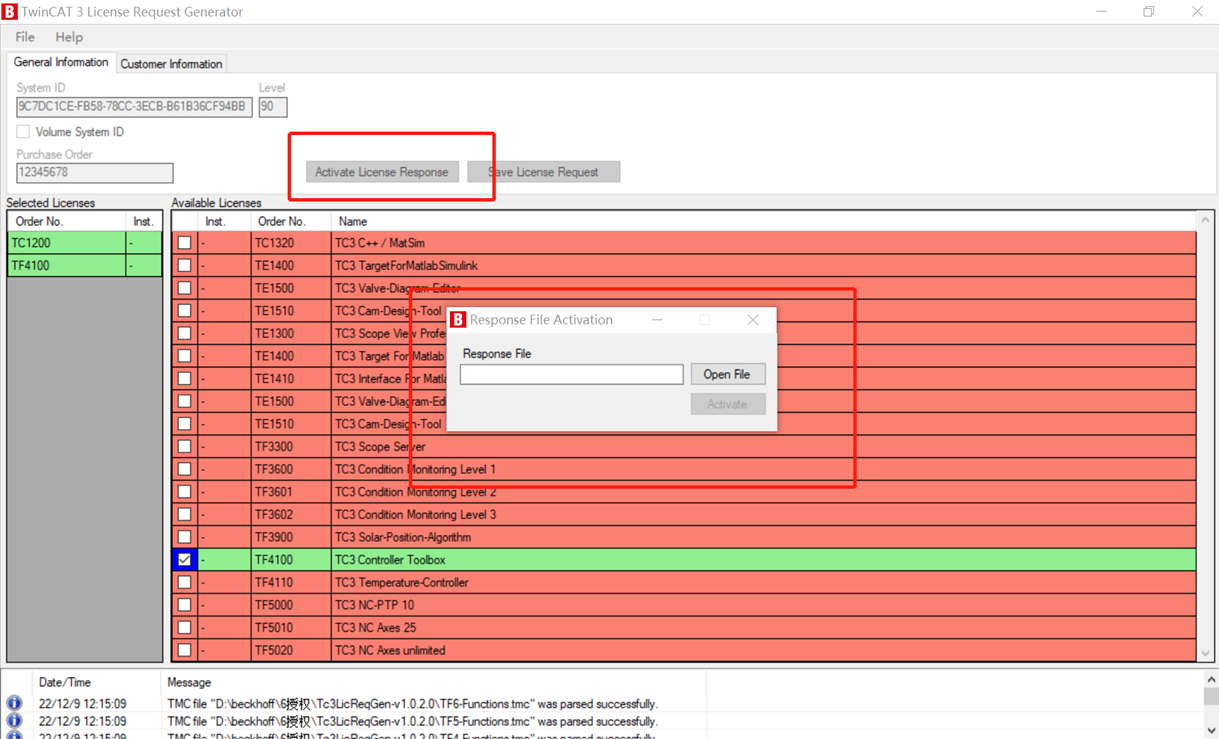
Task: Click the "TC3 Temperature-Controller" name cell
Action: point(763,583)
